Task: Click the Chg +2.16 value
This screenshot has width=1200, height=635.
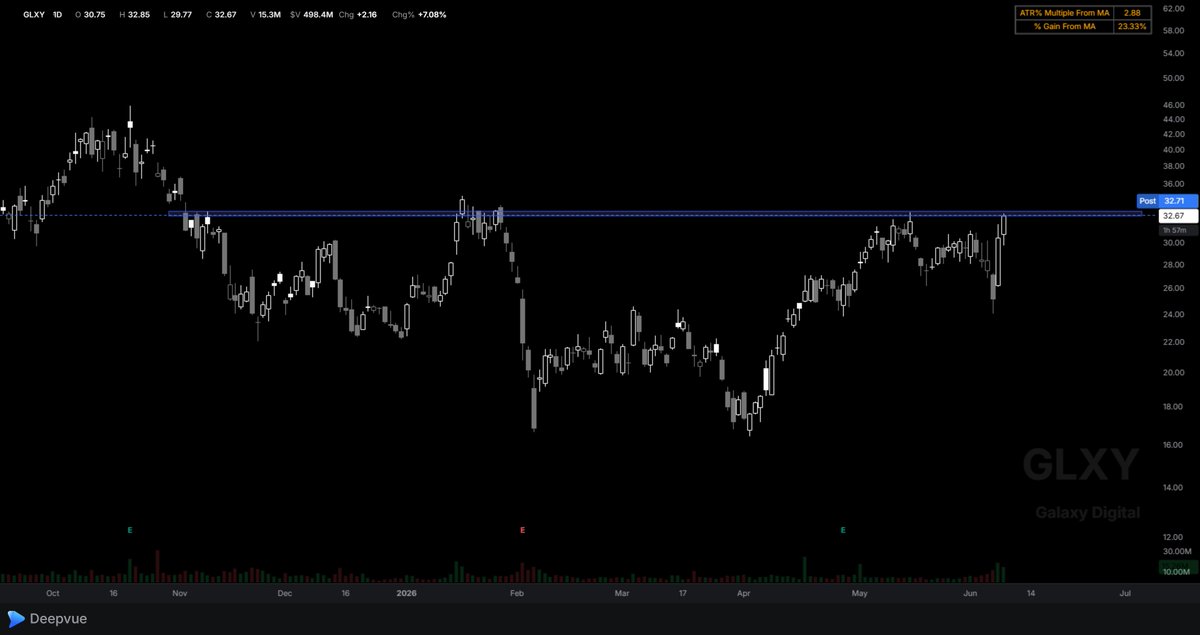Action: [x=360, y=15]
